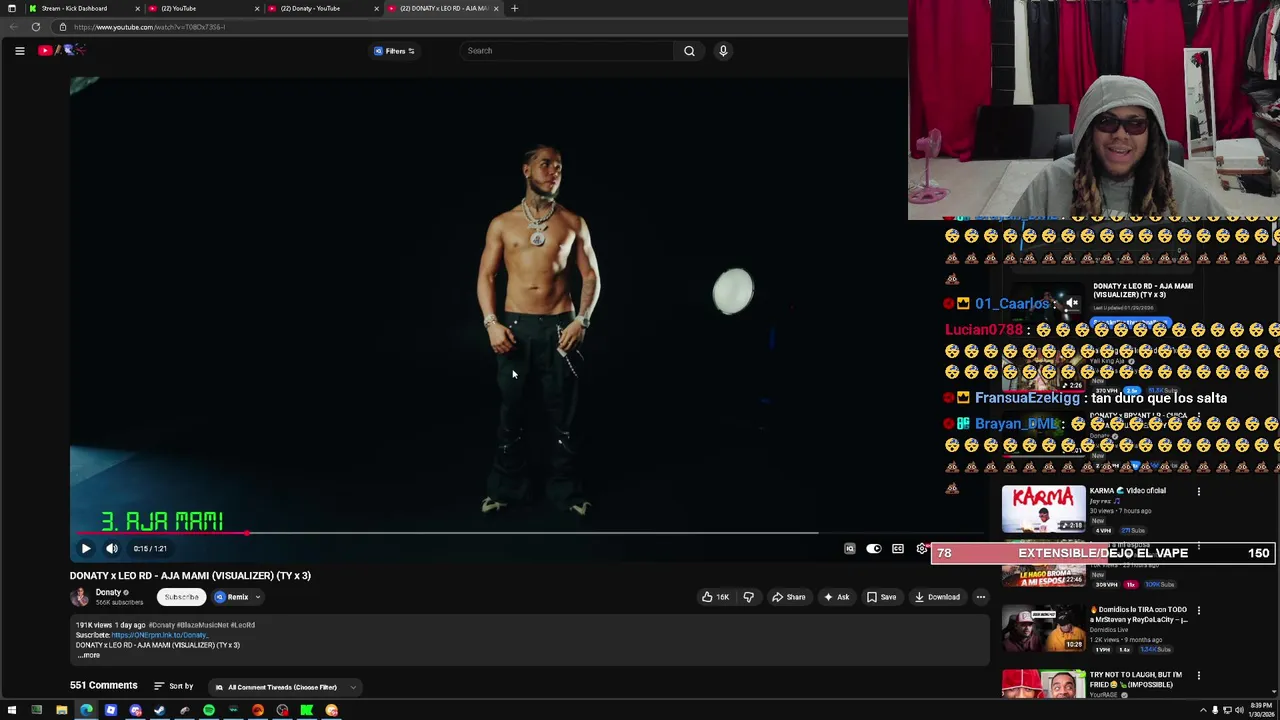Download the video
Viewport: 1280px width, 720px height.
937,597
